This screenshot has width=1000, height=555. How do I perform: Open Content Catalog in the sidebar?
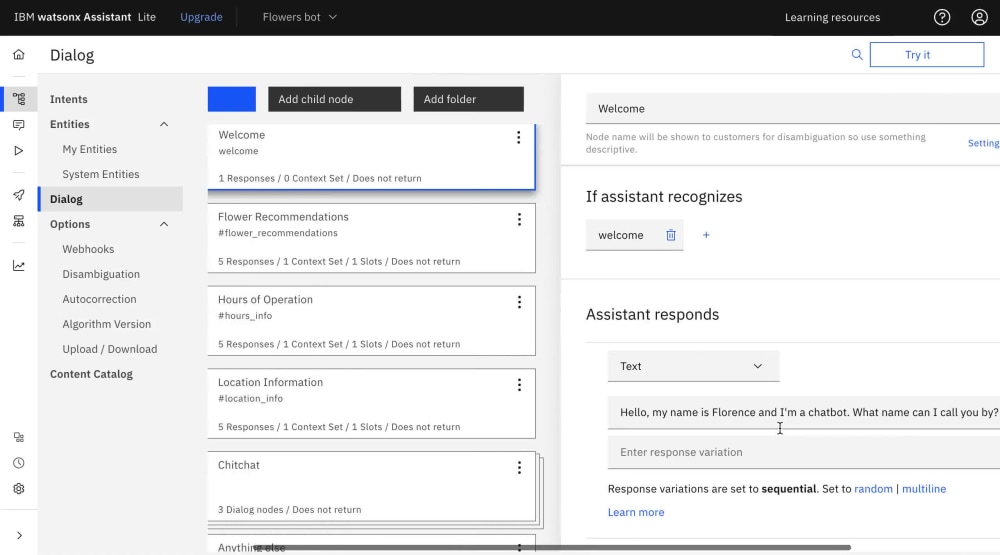point(91,374)
